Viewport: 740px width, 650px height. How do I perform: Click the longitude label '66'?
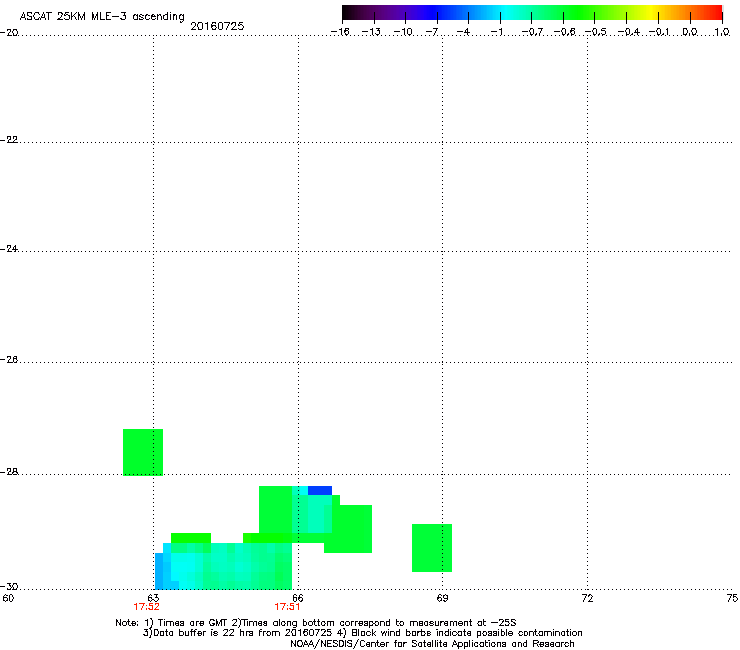click(298, 598)
